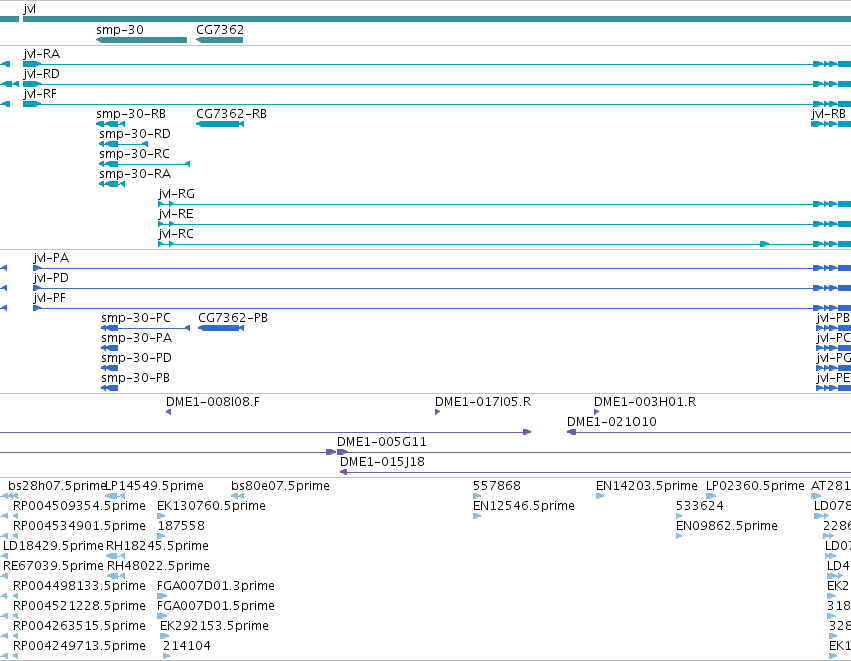
Task: Click the CG7362-PB protein label
Action: click(233, 318)
